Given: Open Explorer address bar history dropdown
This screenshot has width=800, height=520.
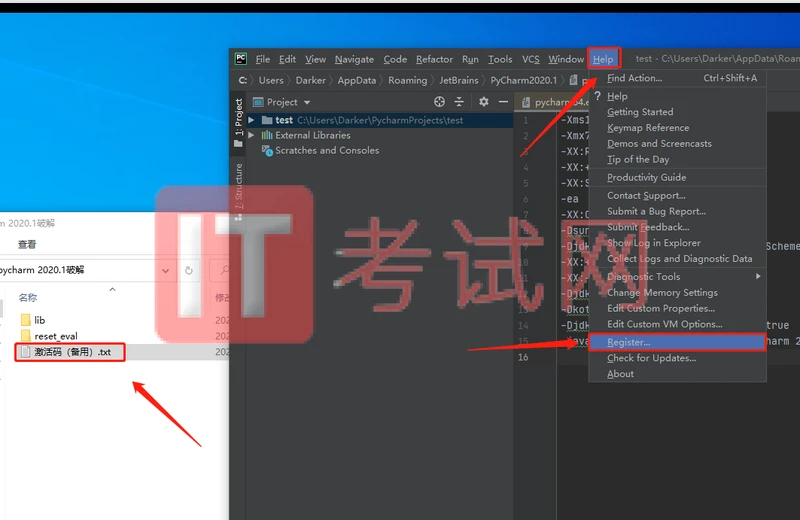Looking at the screenshot, I should [165, 270].
